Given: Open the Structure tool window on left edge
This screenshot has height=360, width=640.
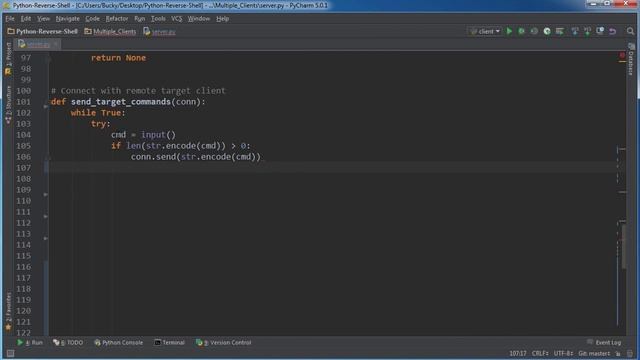Looking at the screenshot, I should click(x=9, y=105).
